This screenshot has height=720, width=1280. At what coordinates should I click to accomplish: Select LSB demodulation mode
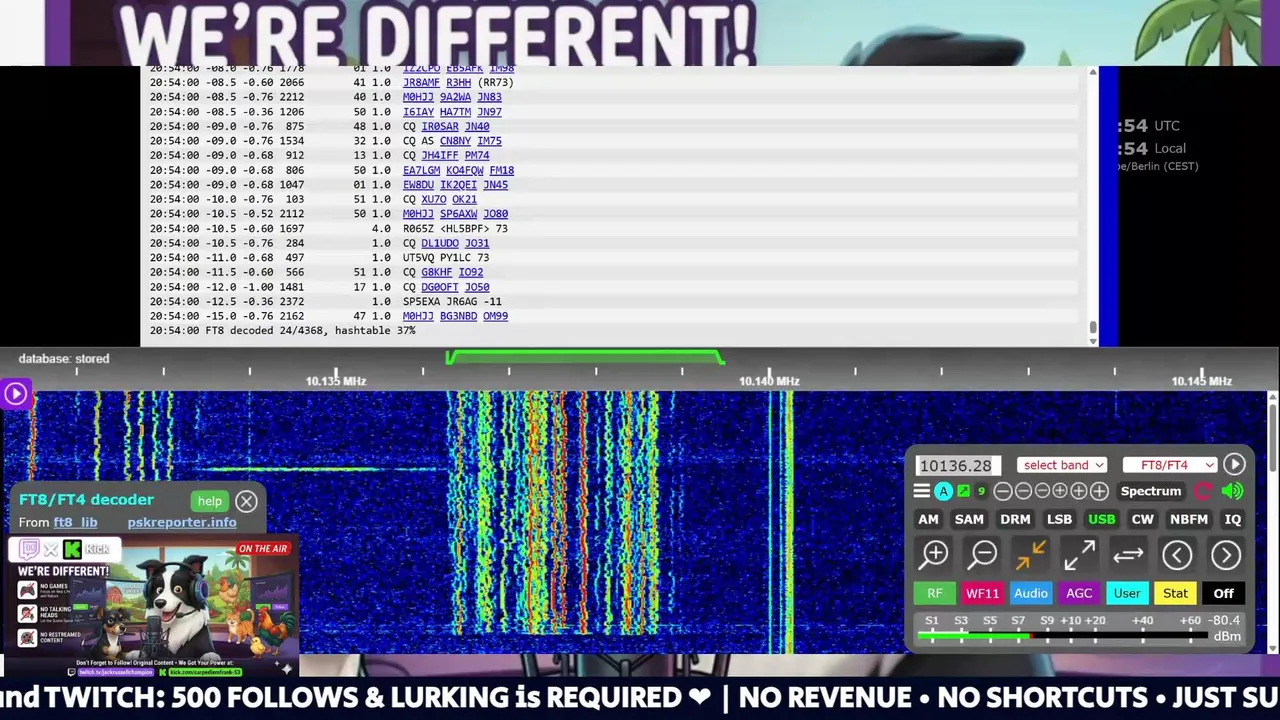point(1059,519)
